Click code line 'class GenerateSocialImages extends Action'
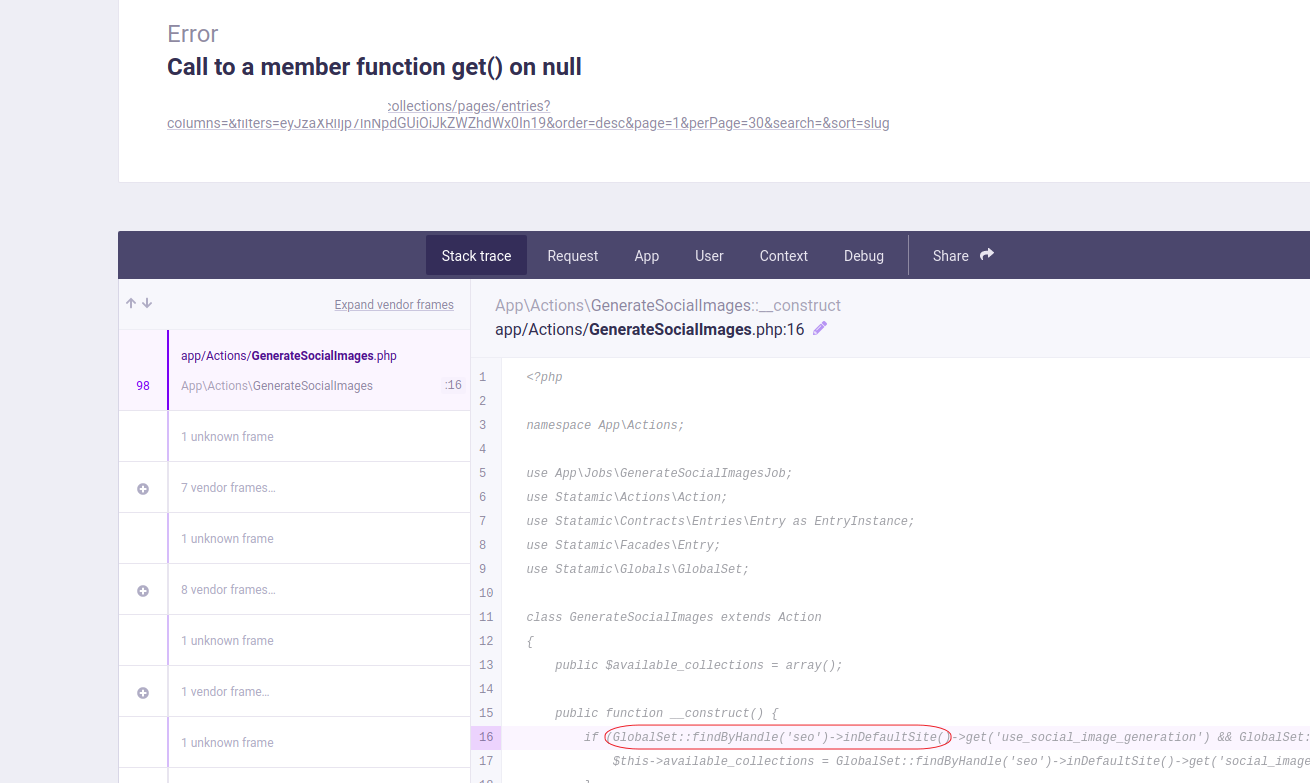1310x783 pixels. tap(674, 617)
